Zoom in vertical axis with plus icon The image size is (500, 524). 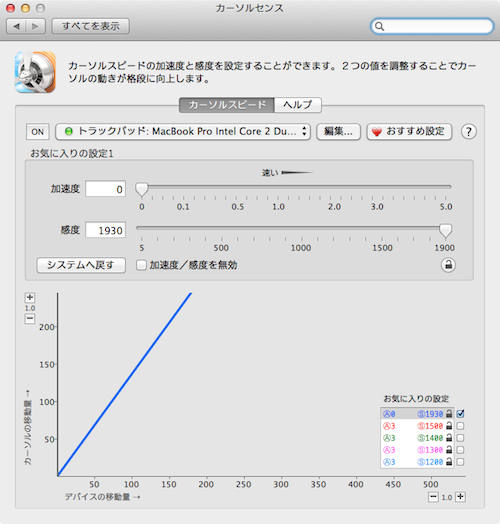[30, 297]
